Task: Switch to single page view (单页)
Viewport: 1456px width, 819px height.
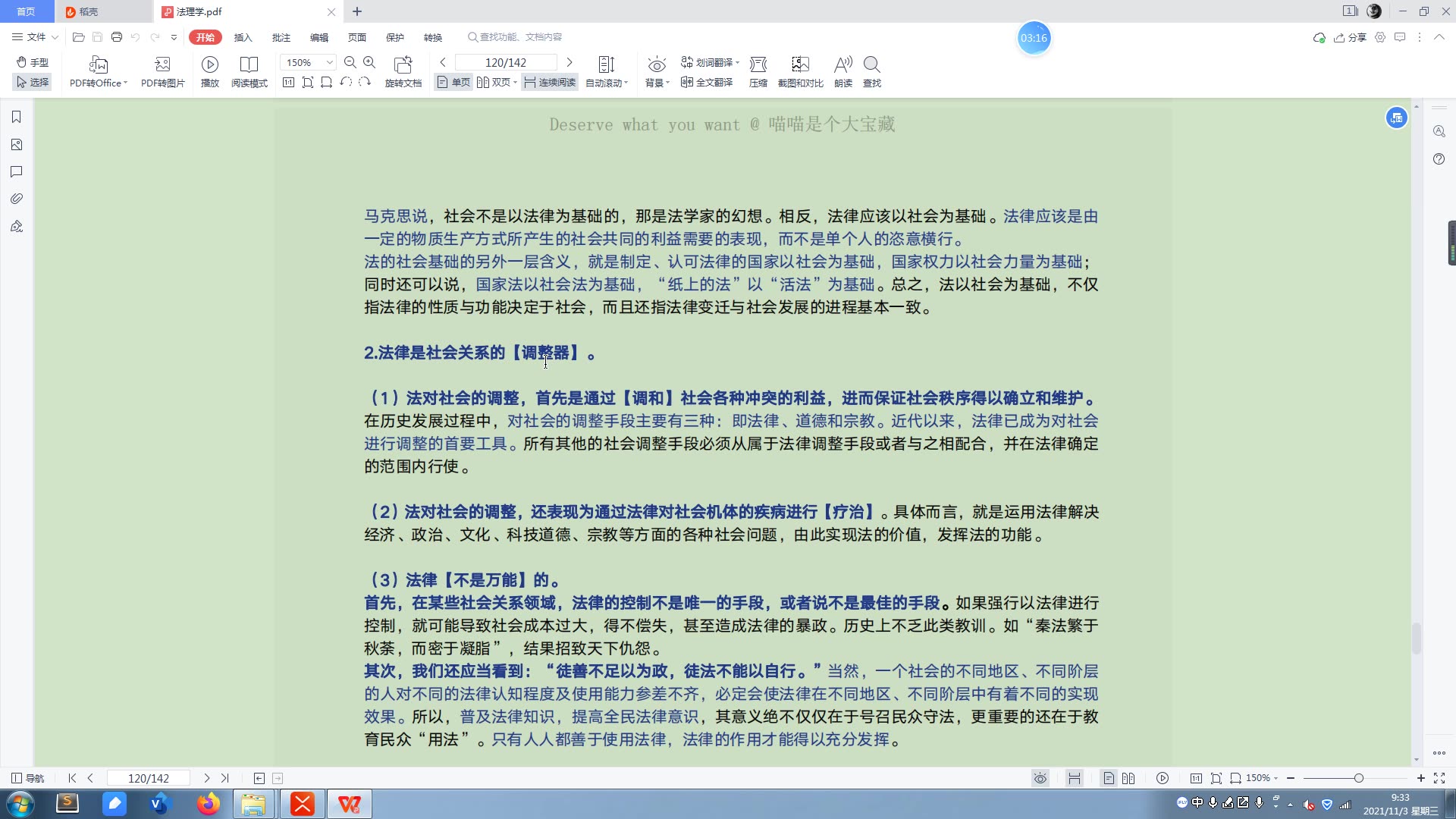Action: [453, 82]
